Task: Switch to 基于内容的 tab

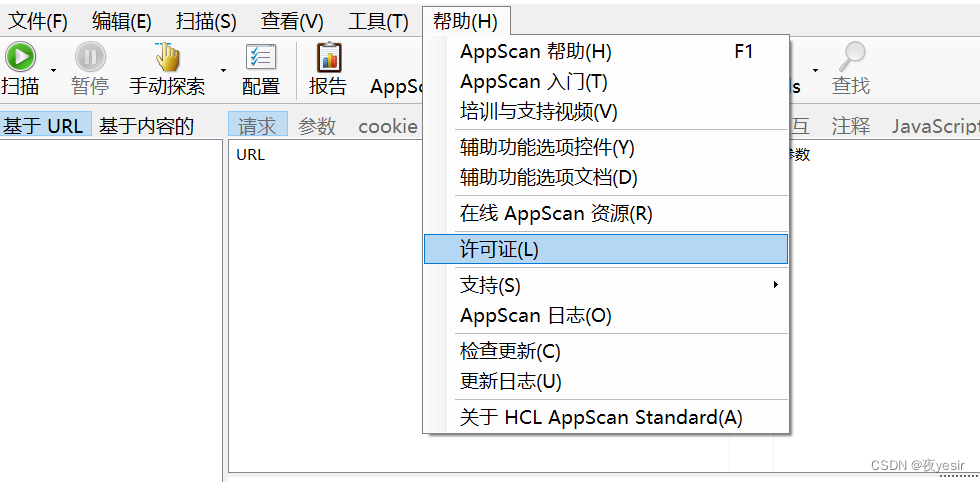Action: [146, 126]
